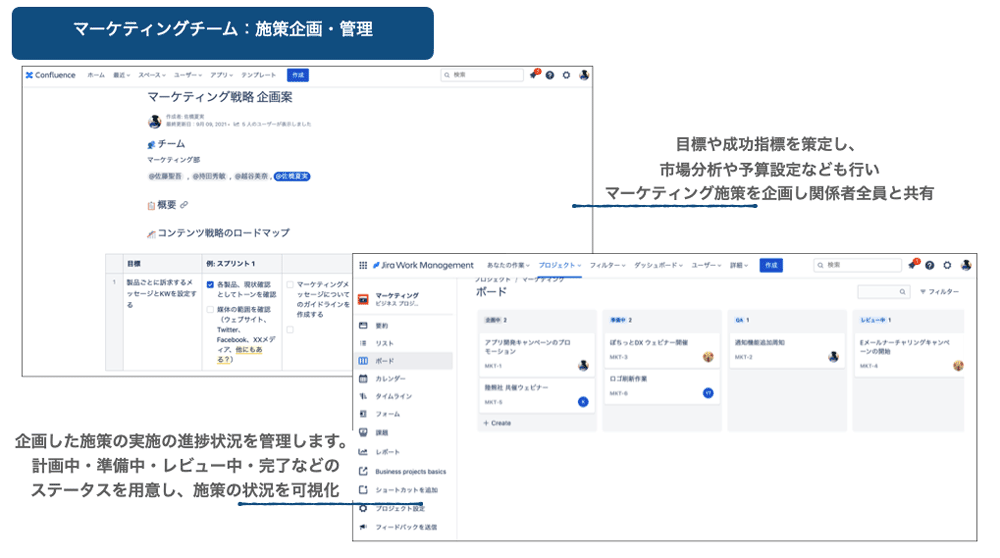
Task: Click the 作成 button in Confluence
Action: [298, 75]
